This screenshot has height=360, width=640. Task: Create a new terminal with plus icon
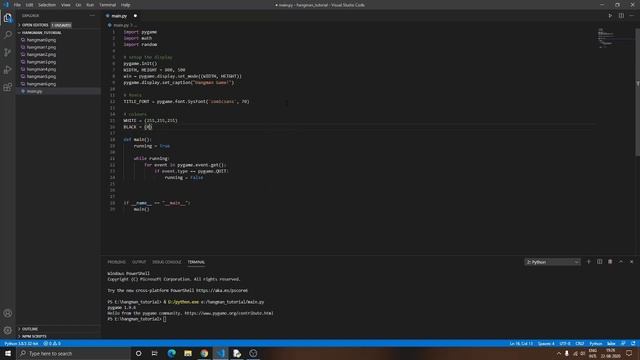coord(589,262)
